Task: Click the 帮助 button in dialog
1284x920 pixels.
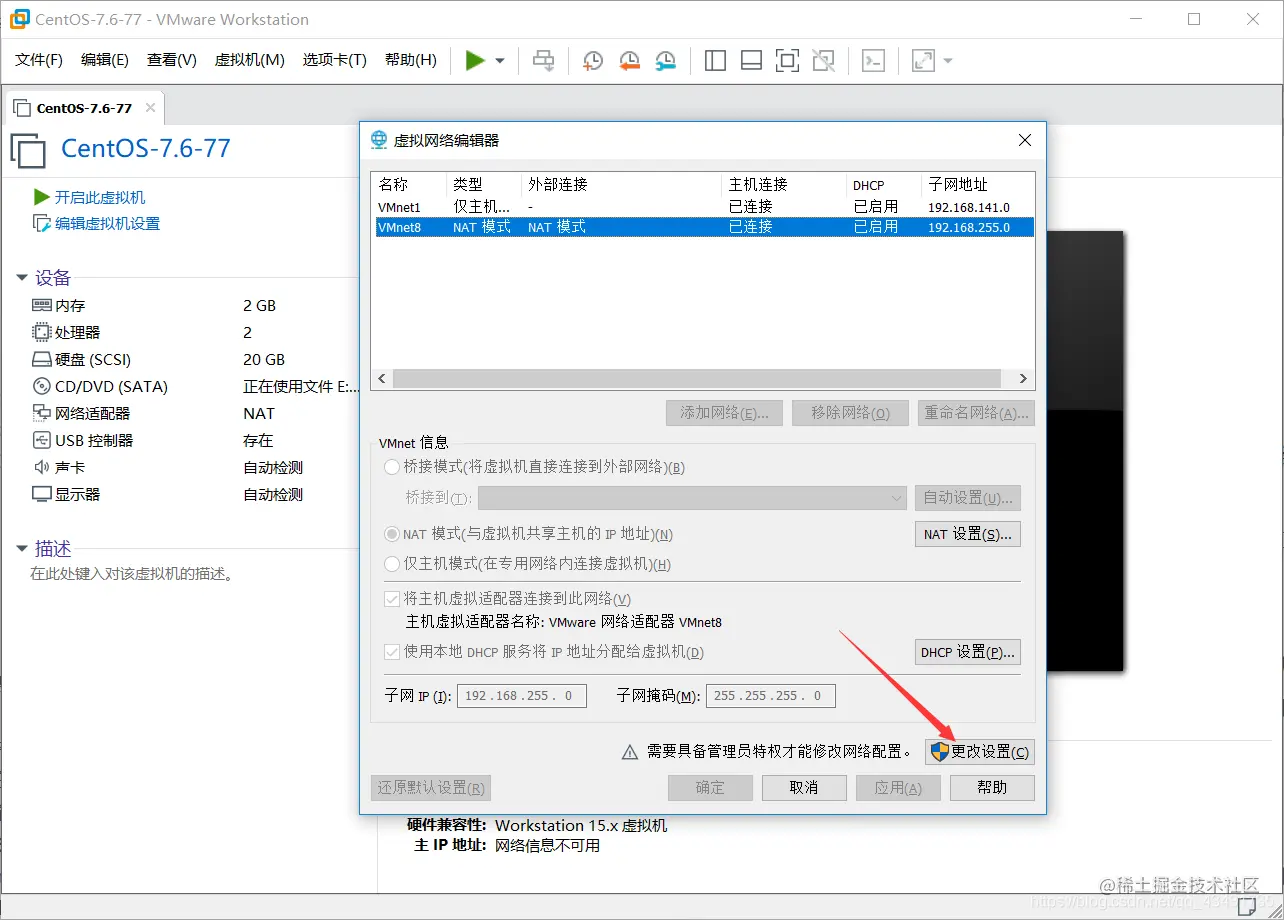Action: 992,787
